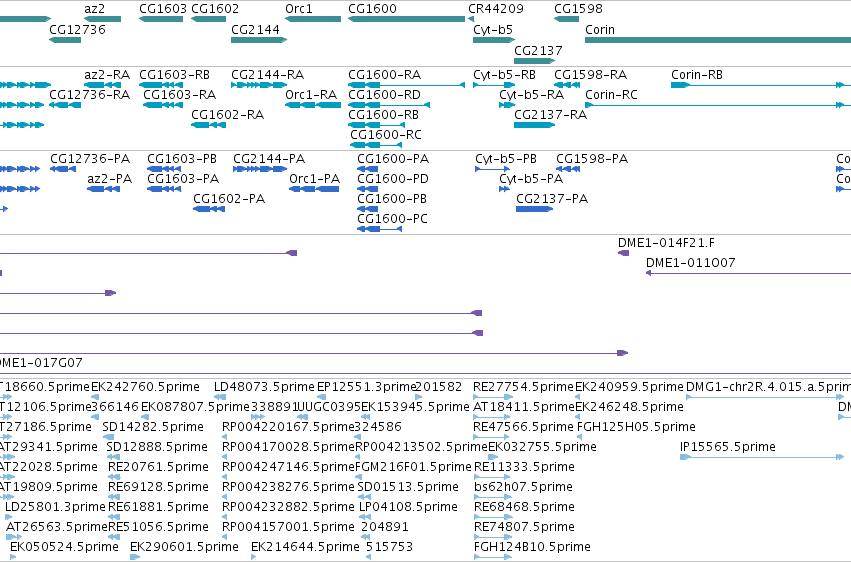
Task: Select the CG1603-RA transcript
Action: click(163, 105)
